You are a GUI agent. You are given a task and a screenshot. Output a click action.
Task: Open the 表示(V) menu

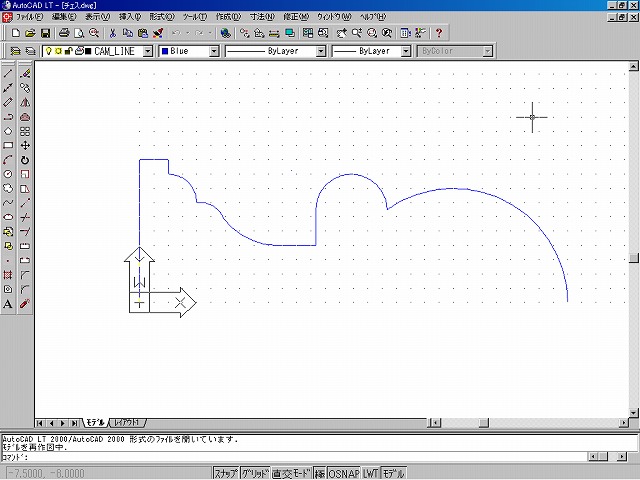(x=98, y=17)
